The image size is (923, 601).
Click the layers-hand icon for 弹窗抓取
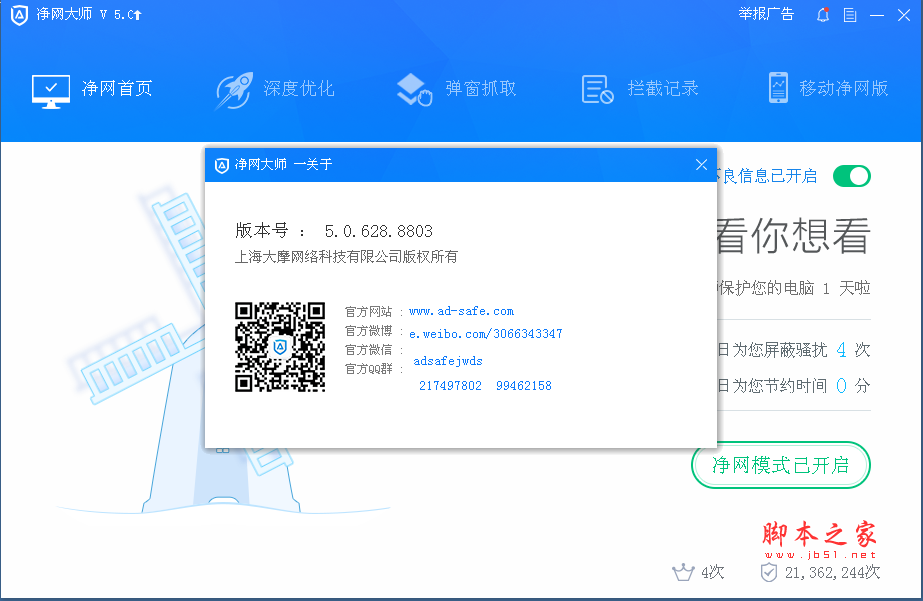click(414, 90)
